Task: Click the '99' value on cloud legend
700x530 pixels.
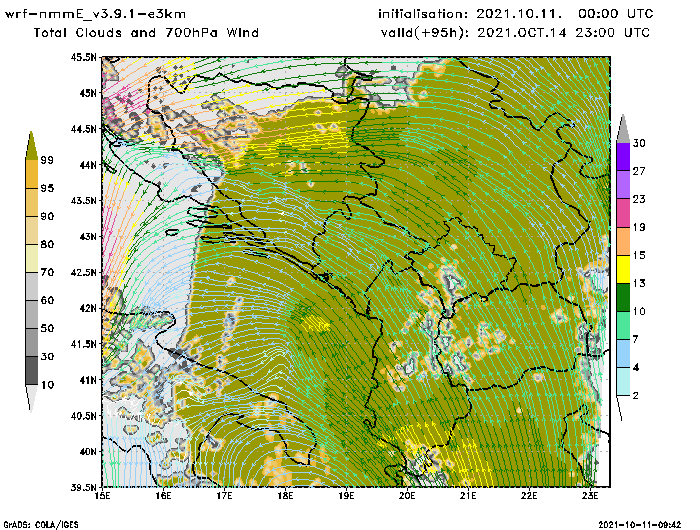Action: [x=47, y=160]
